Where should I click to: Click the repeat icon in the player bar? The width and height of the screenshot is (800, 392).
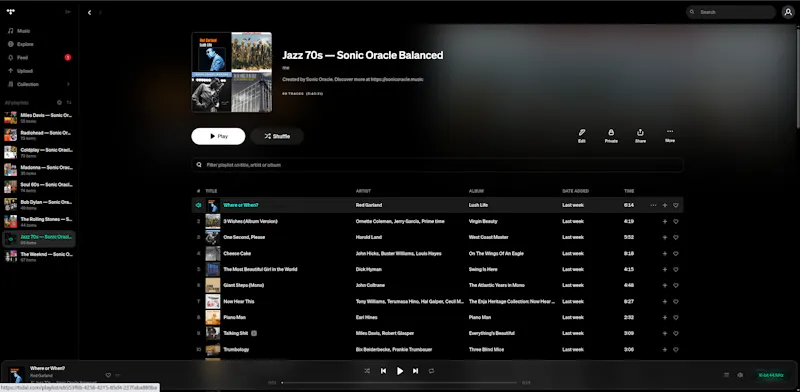click(431, 371)
